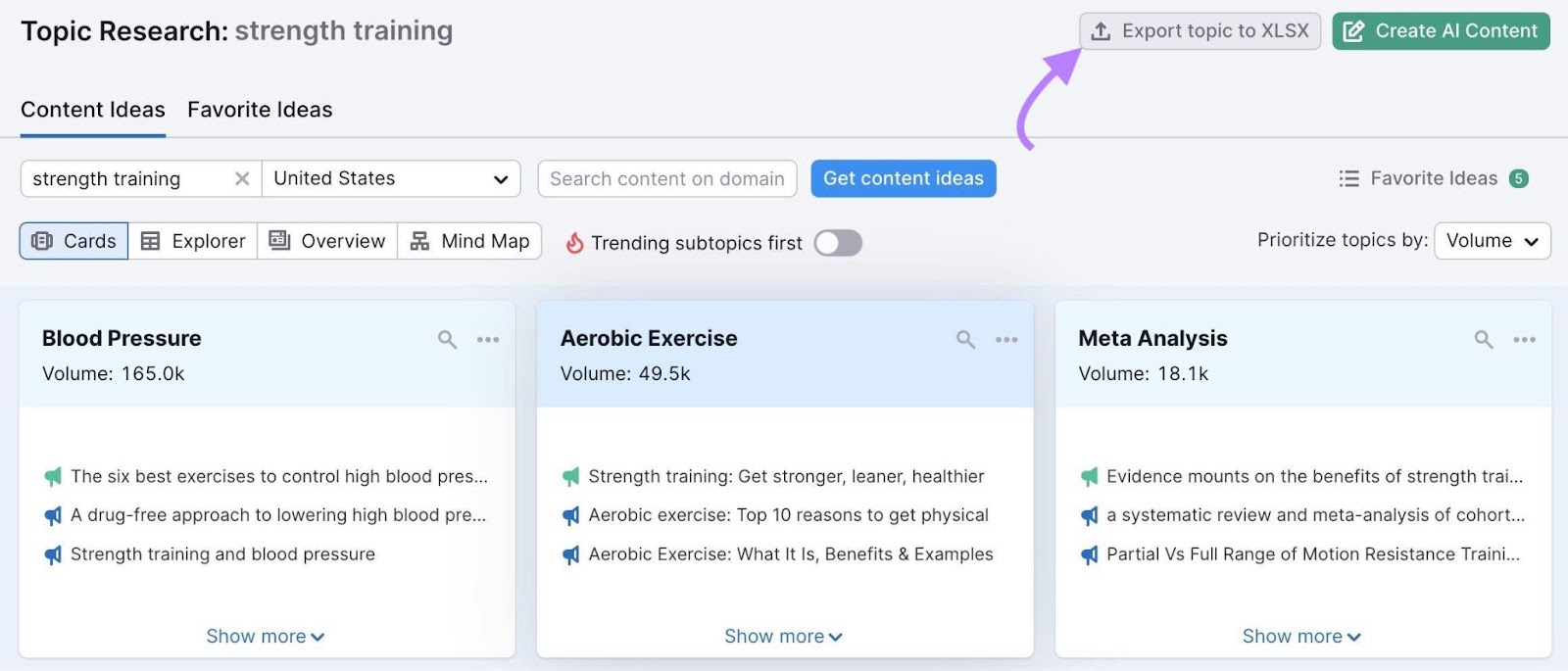1568x671 pixels.
Task: Expand Show more on Blood Pressure card
Action: (265, 636)
